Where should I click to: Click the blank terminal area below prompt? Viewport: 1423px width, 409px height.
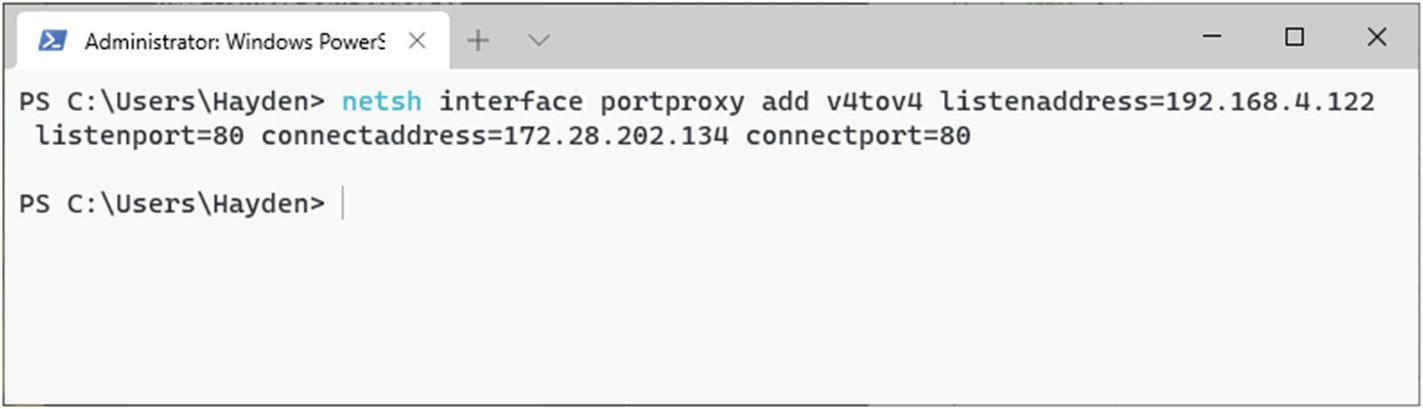point(710,310)
